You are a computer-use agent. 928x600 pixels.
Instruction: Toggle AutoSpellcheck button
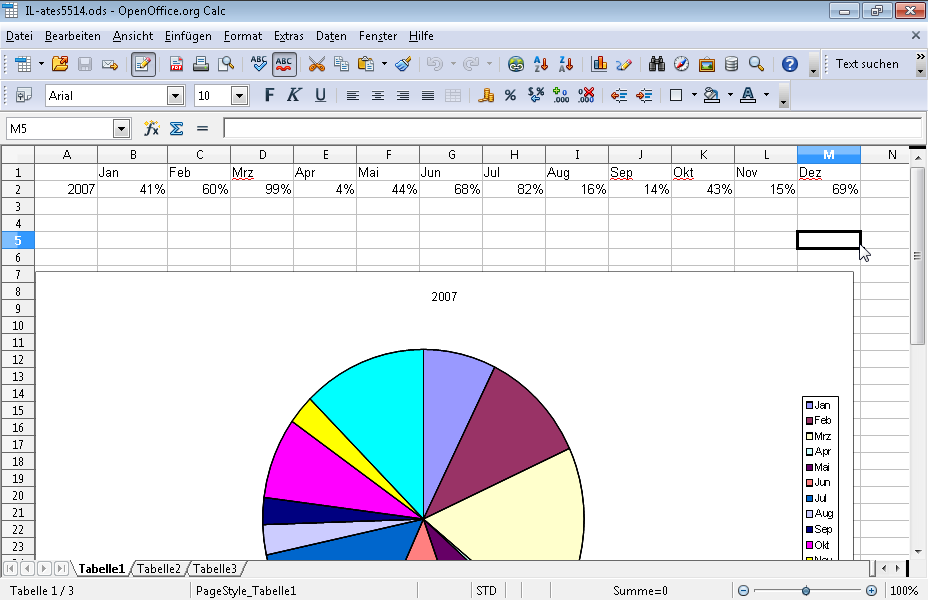[x=284, y=64]
